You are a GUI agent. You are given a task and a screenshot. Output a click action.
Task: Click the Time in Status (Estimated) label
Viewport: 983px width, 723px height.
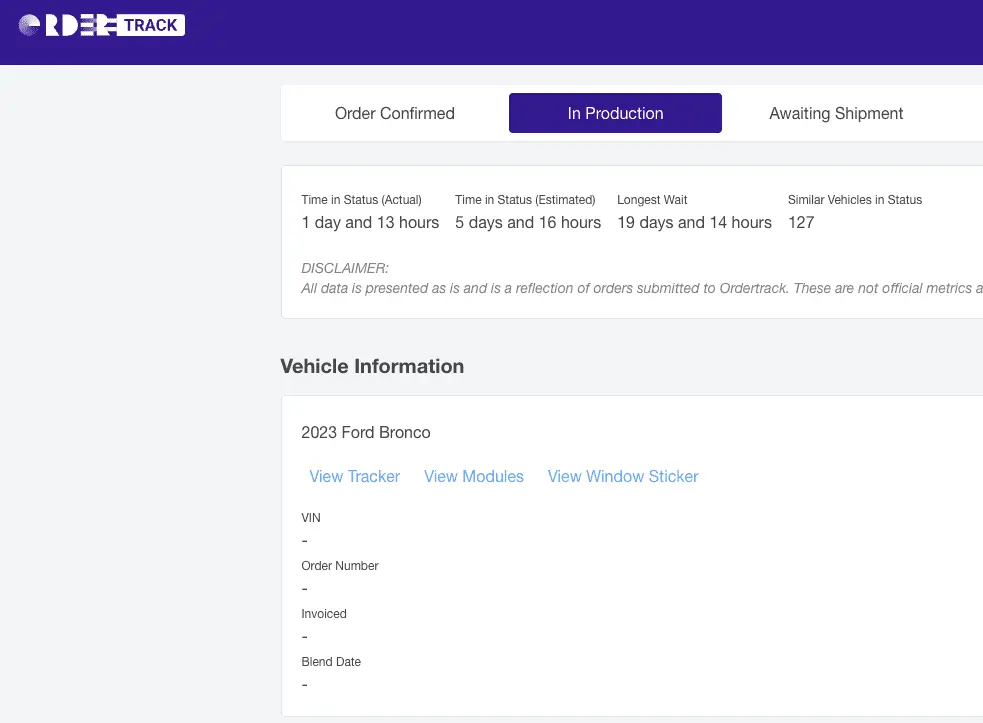[525, 200]
